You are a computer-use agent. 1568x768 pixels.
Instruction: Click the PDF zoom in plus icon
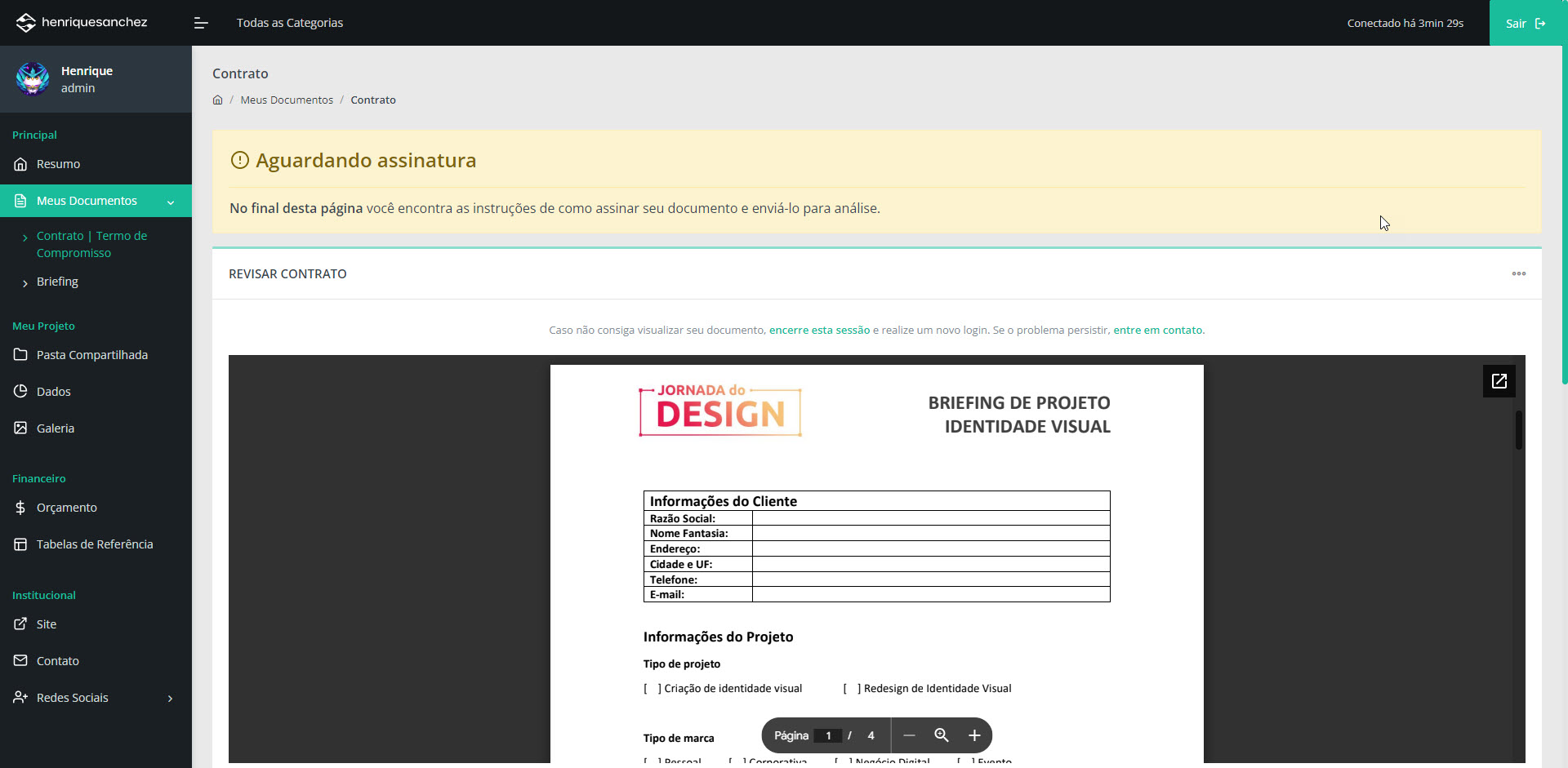[x=974, y=735]
